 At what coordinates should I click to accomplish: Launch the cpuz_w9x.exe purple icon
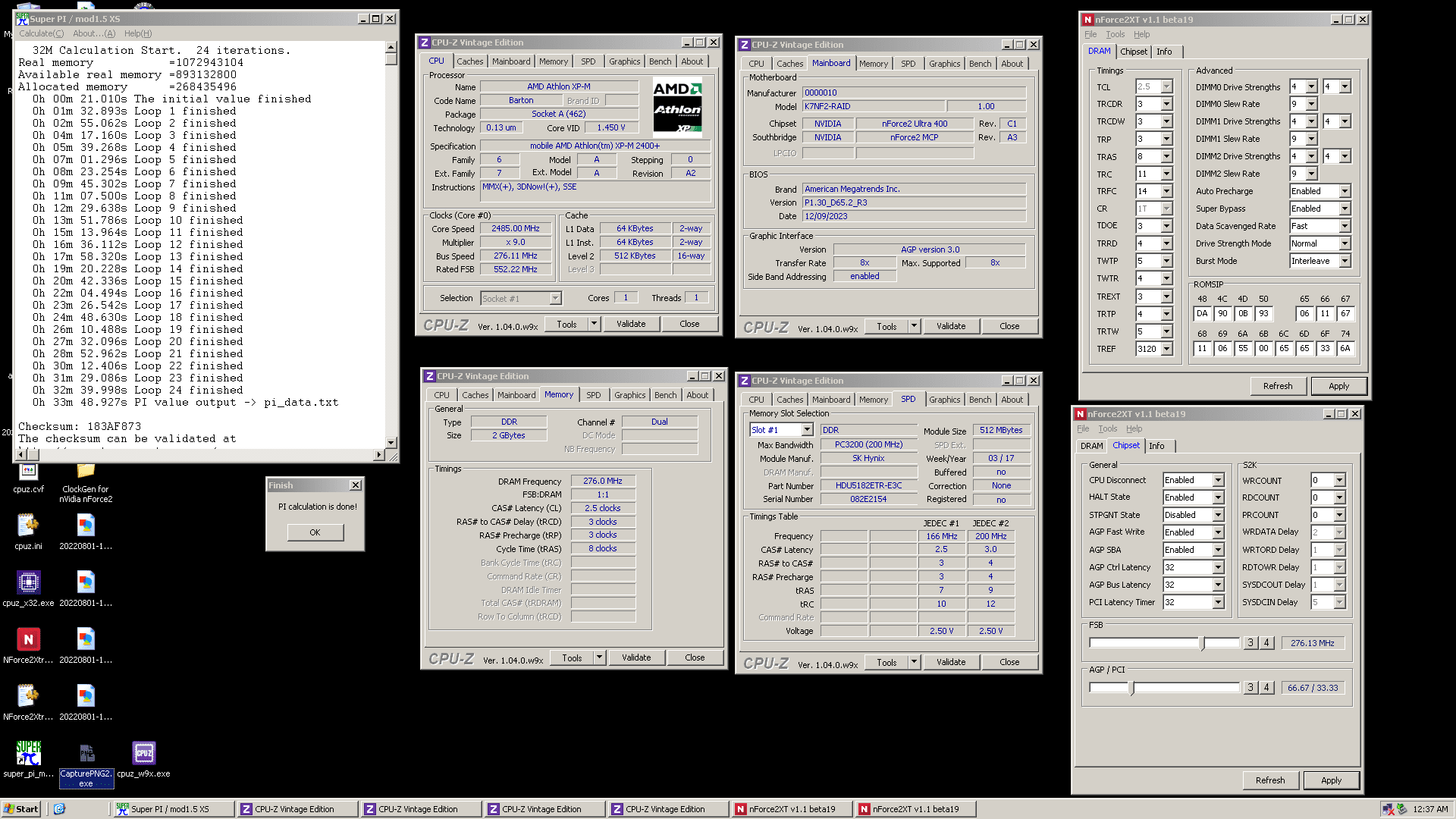[143, 752]
